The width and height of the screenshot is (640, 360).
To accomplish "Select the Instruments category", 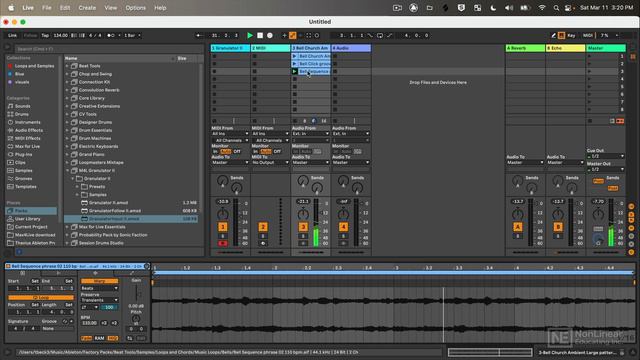I will [x=27, y=122].
